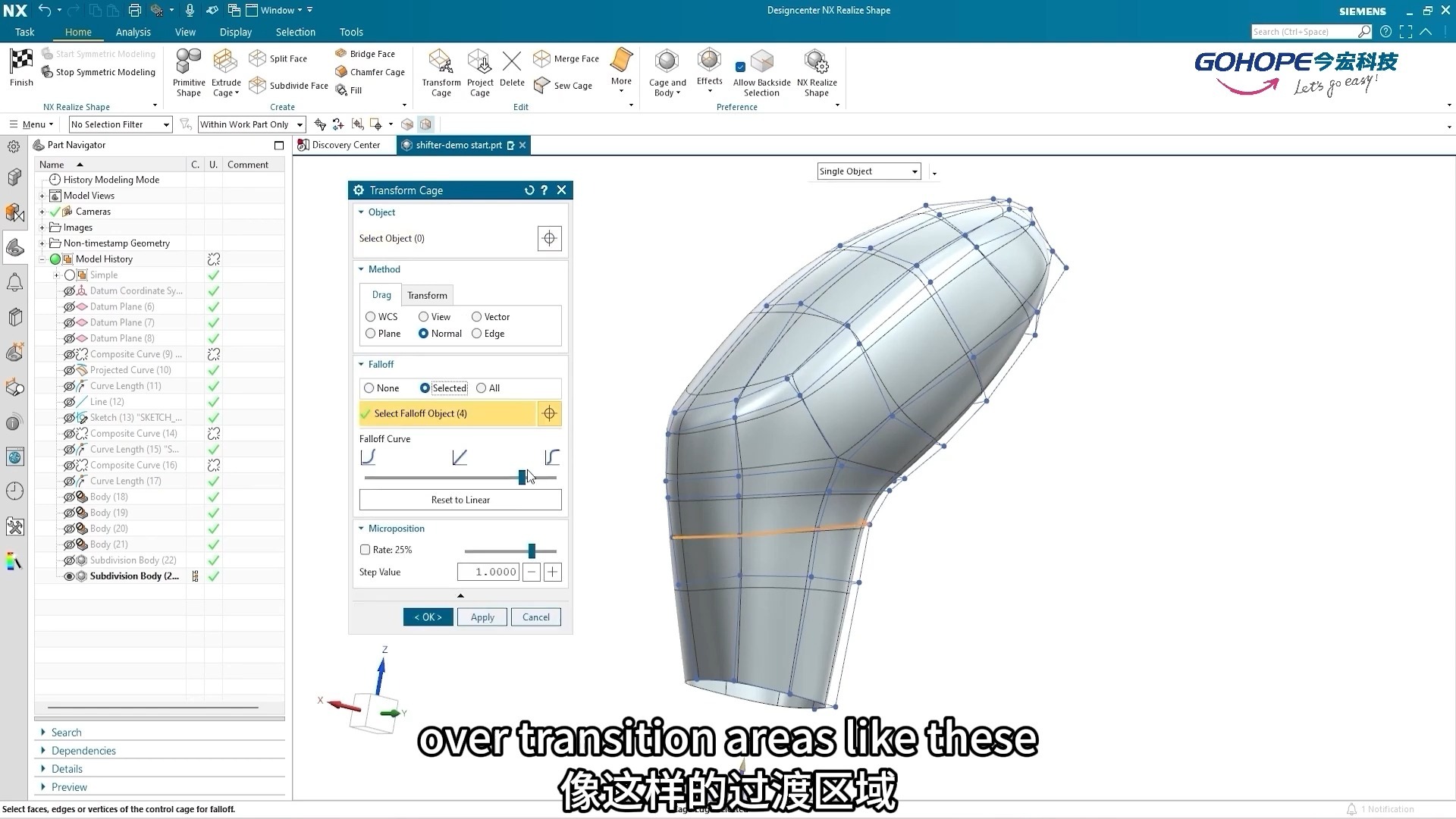The height and width of the screenshot is (819, 1456).
Task: Enable the Rate 25% checkbox
Action: point(366,550)
